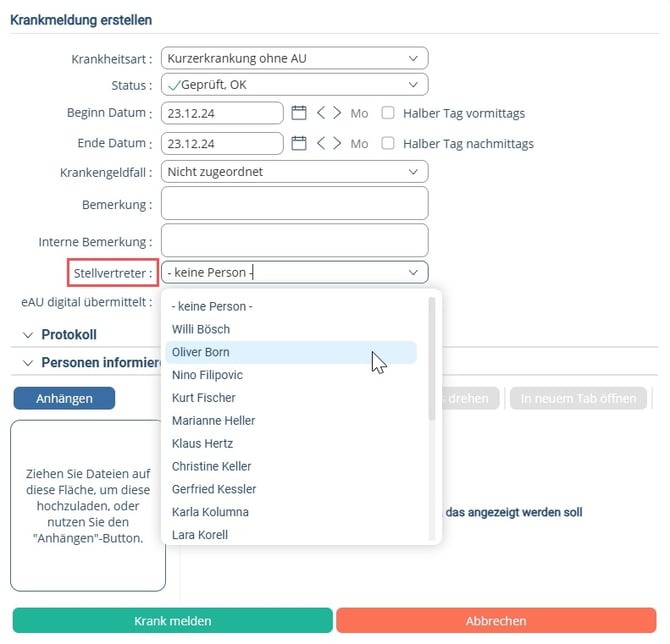Screen dimensions: 670x644
Task: Enable Halber Tag nachmittags checkbox
Action: (x=388, y=143)
